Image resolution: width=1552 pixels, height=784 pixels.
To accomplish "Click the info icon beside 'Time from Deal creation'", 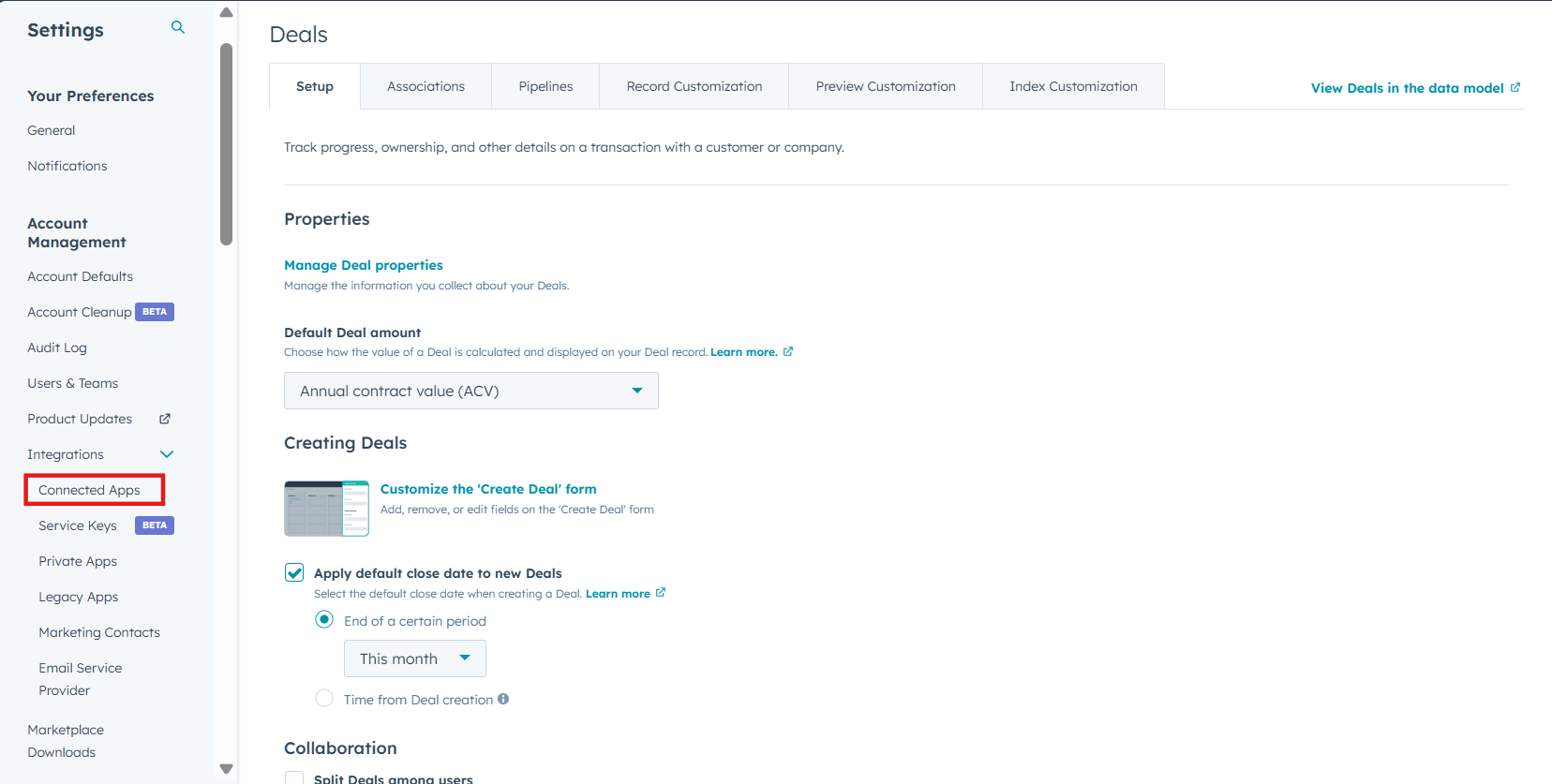I will [x=503, y=699].
